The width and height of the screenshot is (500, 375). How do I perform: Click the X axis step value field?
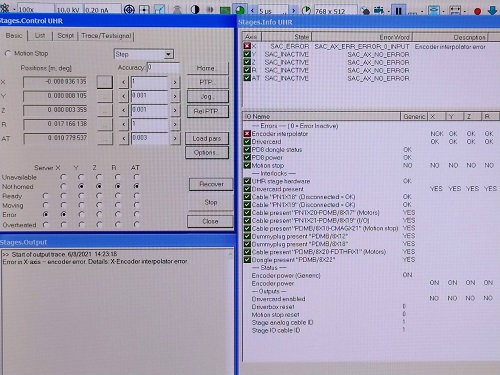tap(149, 82)
